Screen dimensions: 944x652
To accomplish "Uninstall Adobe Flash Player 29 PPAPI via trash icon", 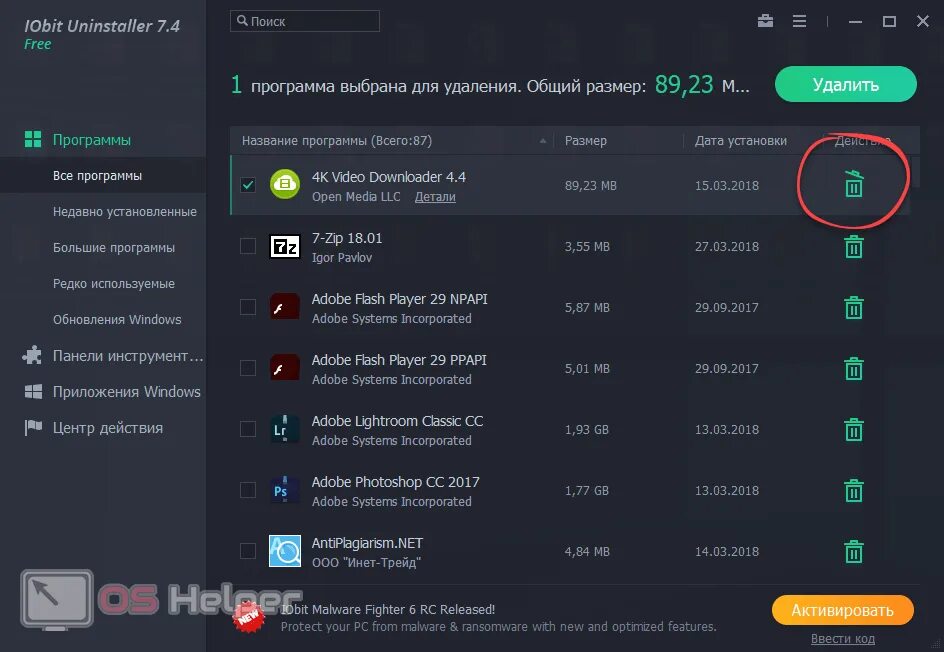I will [x=854, y=368].
